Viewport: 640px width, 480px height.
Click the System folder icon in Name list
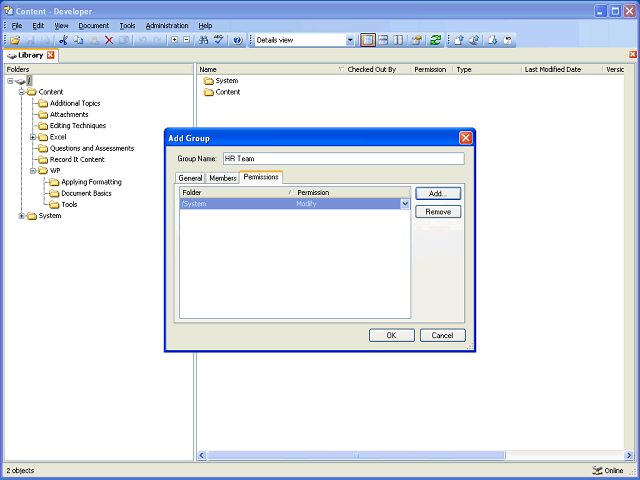coord(209,81)
